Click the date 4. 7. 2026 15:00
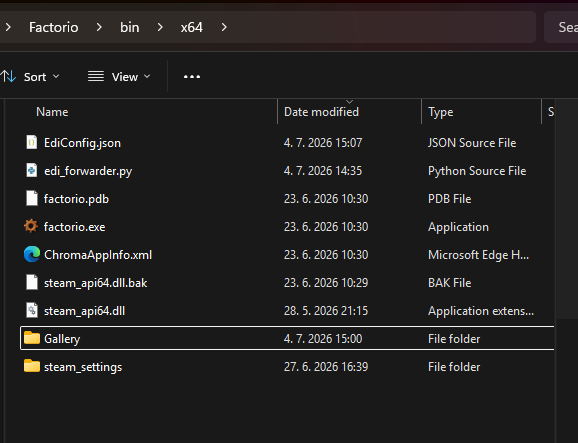The width and height of the screenshot is (578, 443). tap(323, 339)
